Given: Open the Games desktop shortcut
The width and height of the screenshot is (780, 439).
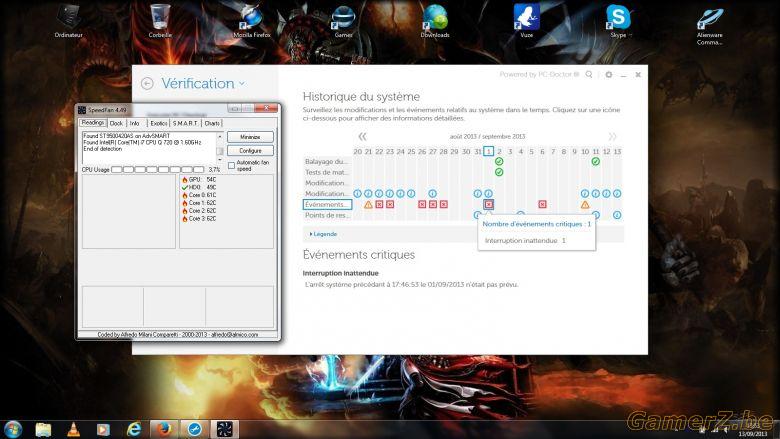Looking at the screenshot, I should click(343, 21).
